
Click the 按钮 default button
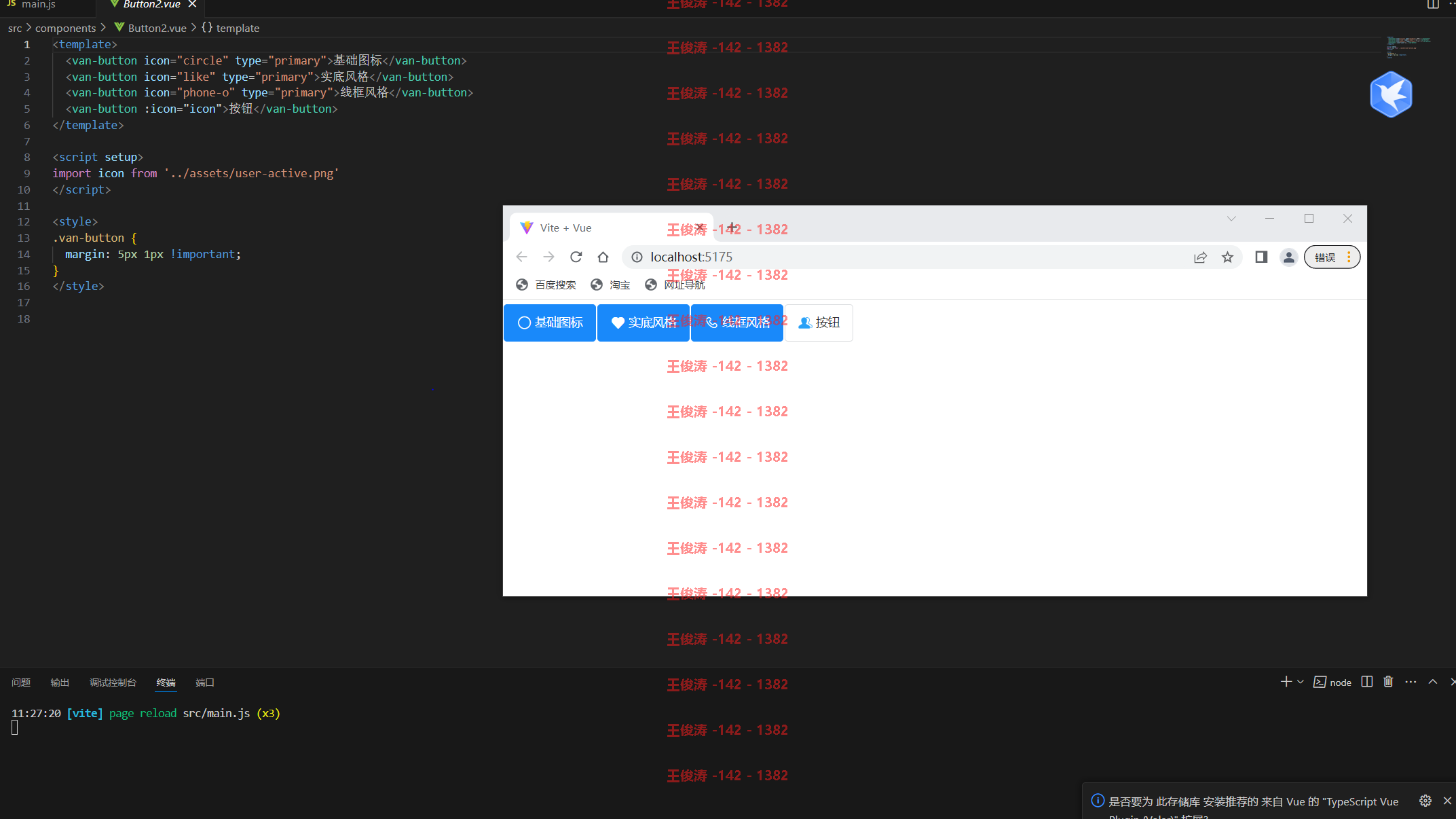pyautogui.click(x=819, y=323)
